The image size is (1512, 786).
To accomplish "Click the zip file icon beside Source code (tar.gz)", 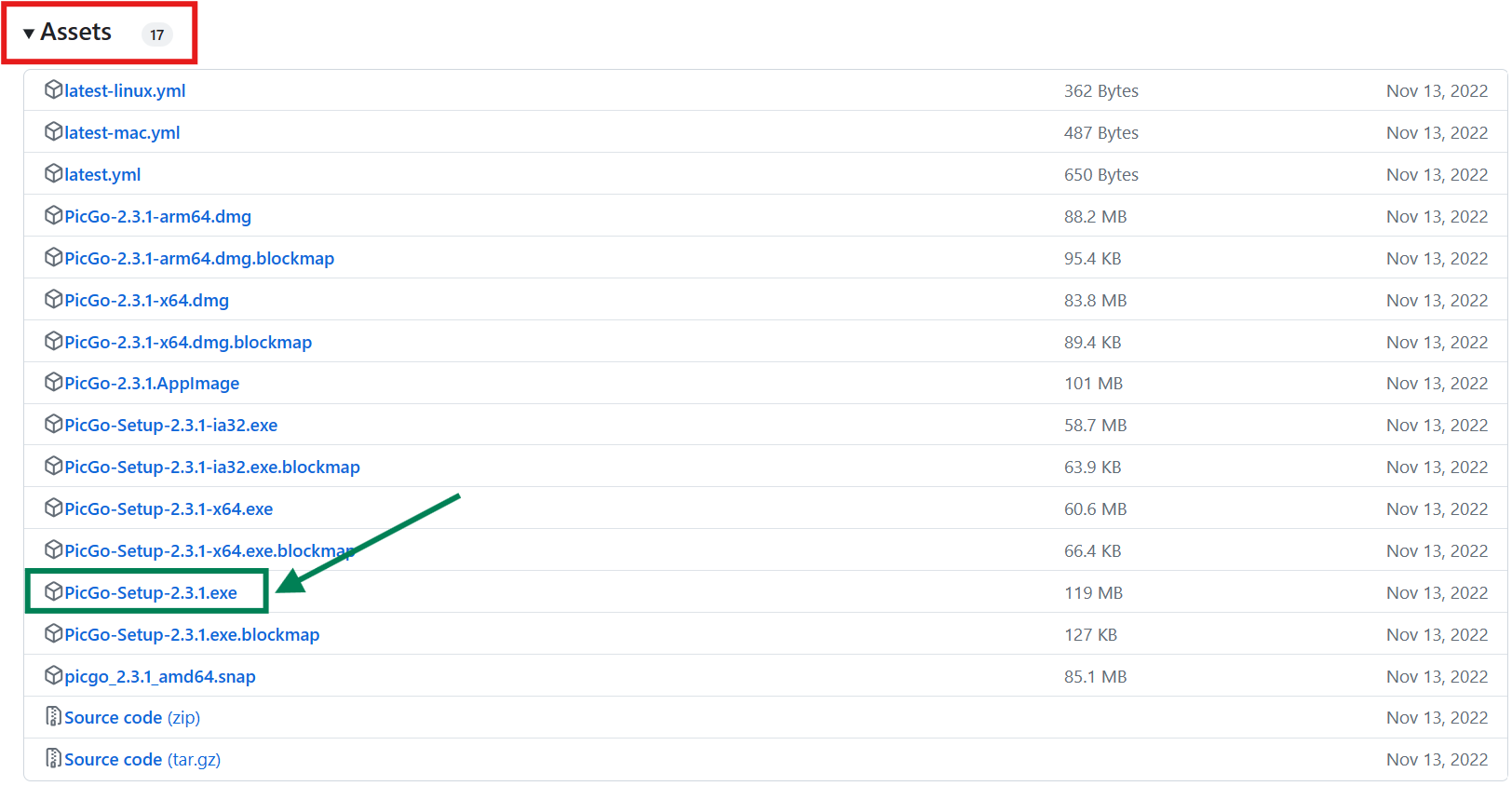I will point(53,758).
